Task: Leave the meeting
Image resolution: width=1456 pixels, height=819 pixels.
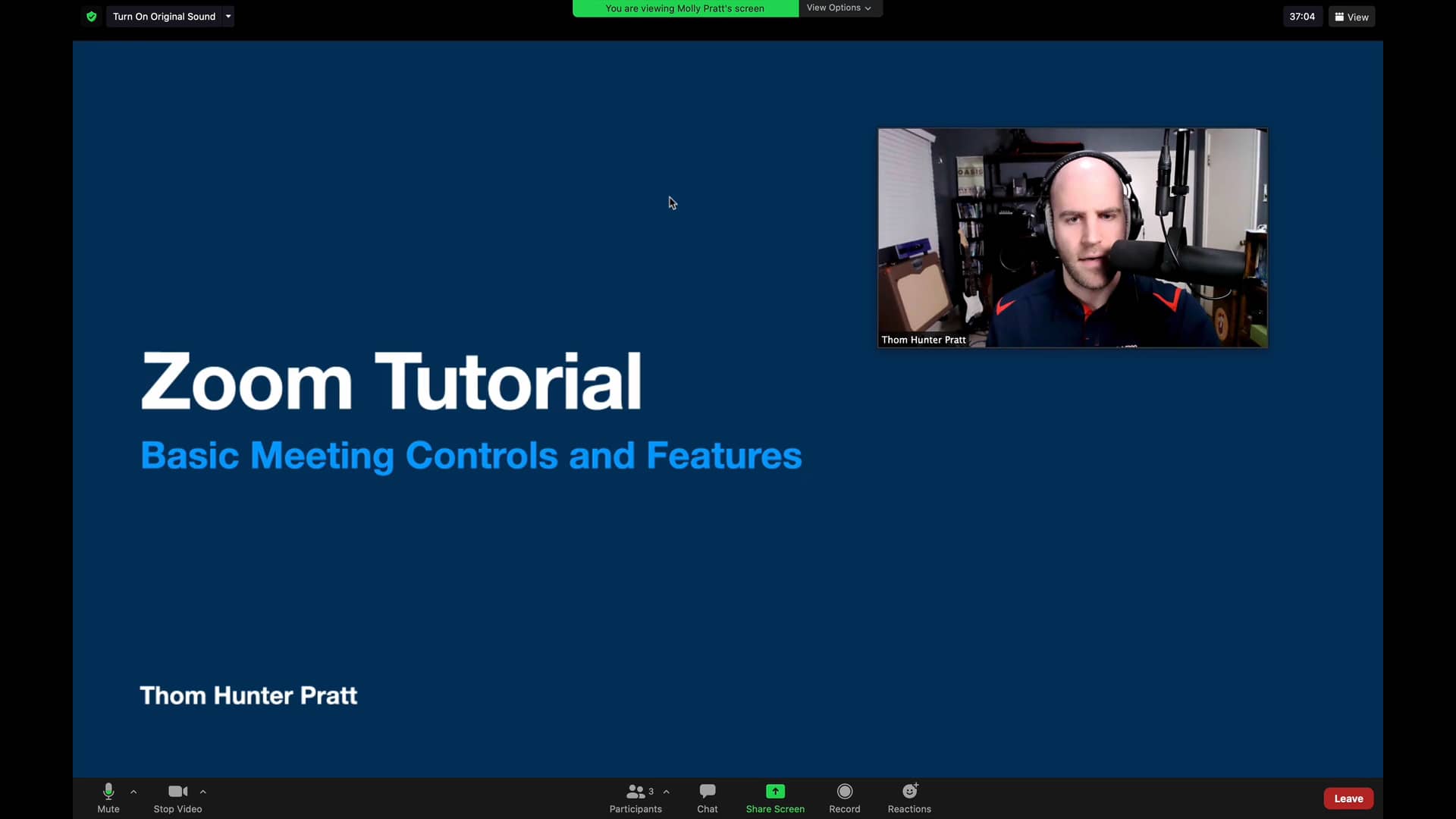Action: tap(1348, 798)
